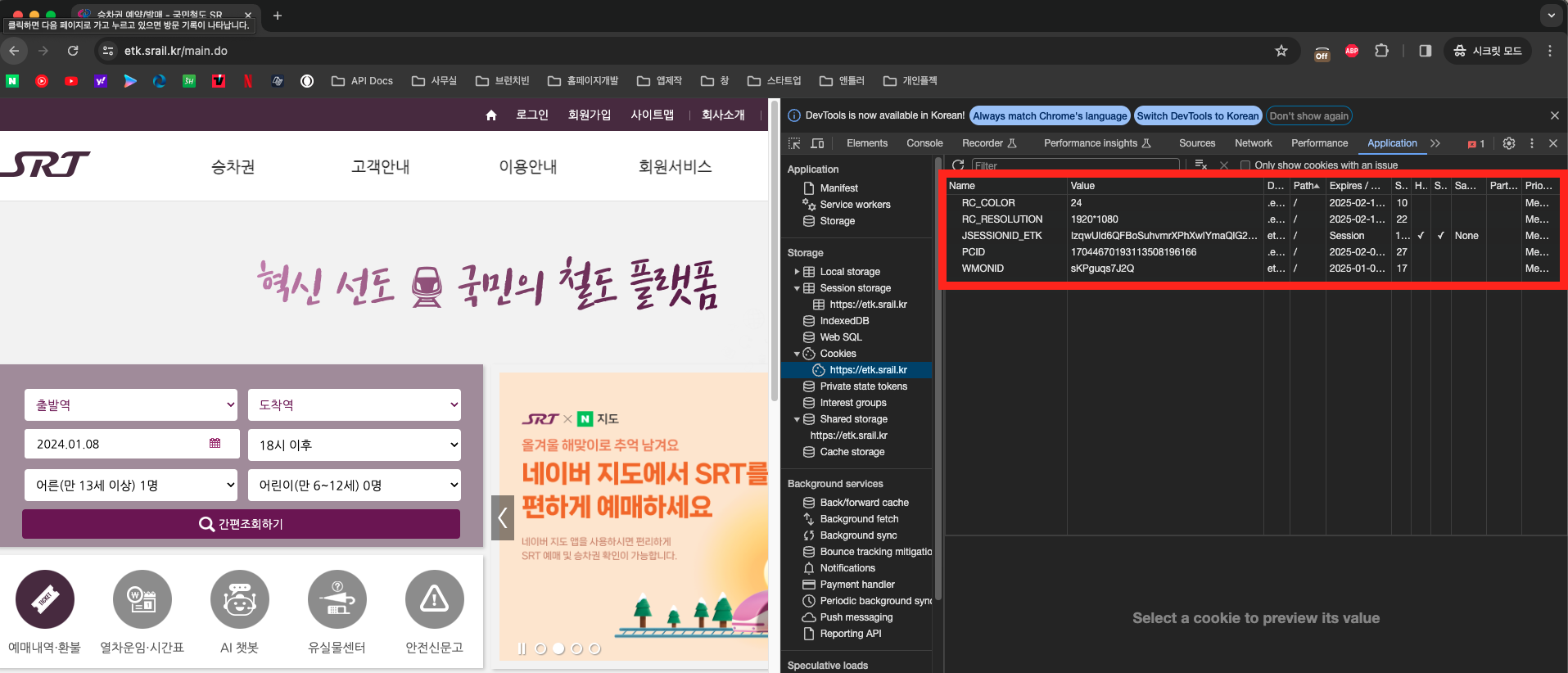Open the AI 챗봇 icon
1568x673 pixels.
tap(240, 599)
